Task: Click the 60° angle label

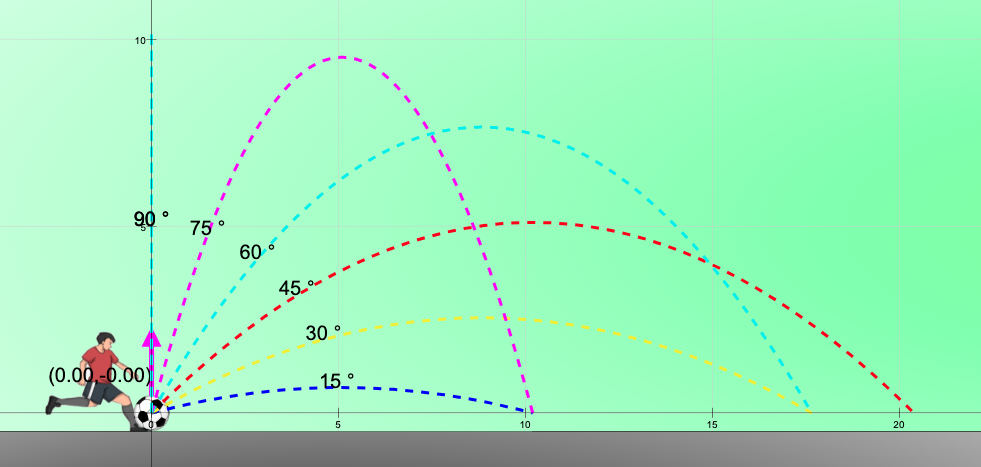Action: (257, 252)
